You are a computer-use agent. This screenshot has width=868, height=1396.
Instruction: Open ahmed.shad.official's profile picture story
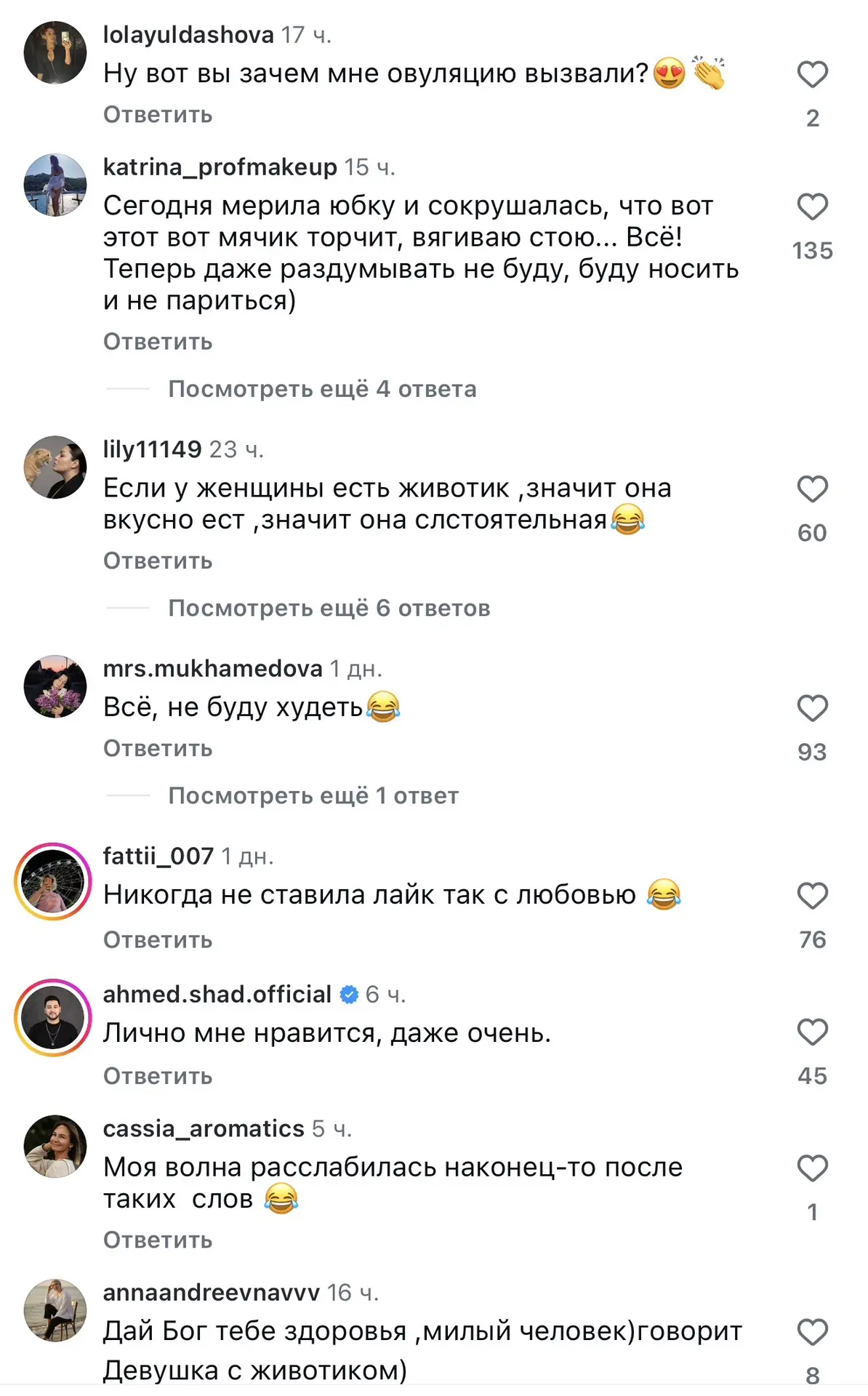[53, 1017]
